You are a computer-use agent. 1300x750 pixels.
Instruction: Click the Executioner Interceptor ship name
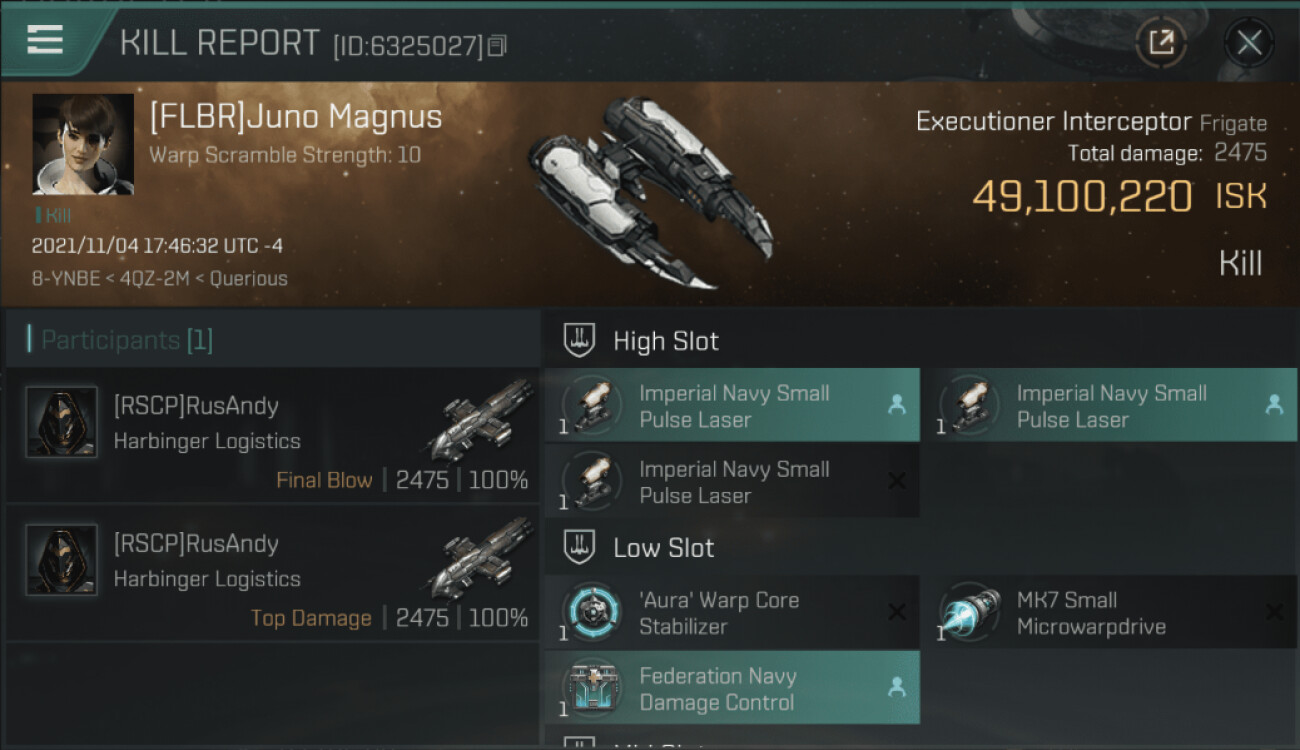[1053, 122]
